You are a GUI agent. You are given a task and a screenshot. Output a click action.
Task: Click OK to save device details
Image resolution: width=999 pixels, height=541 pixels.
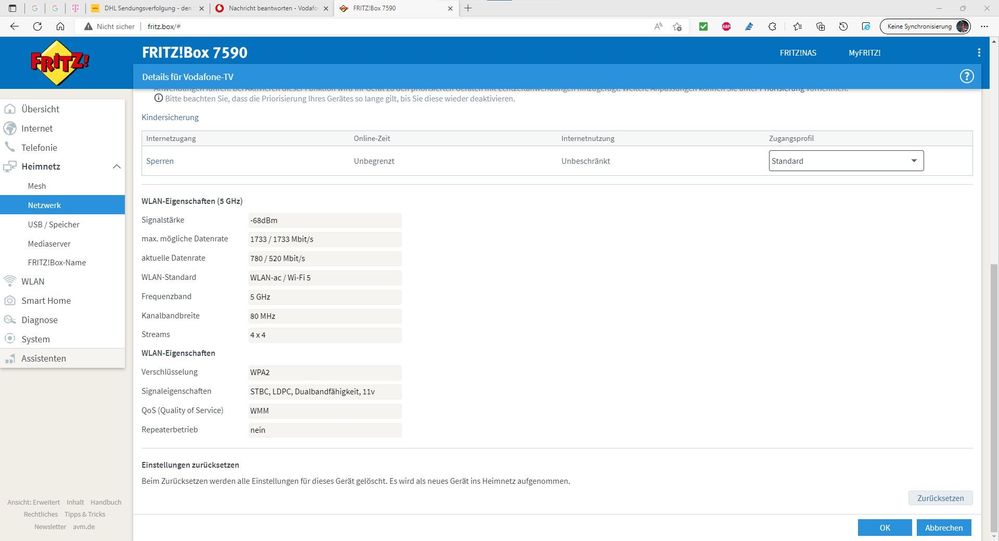coord(885,528)
